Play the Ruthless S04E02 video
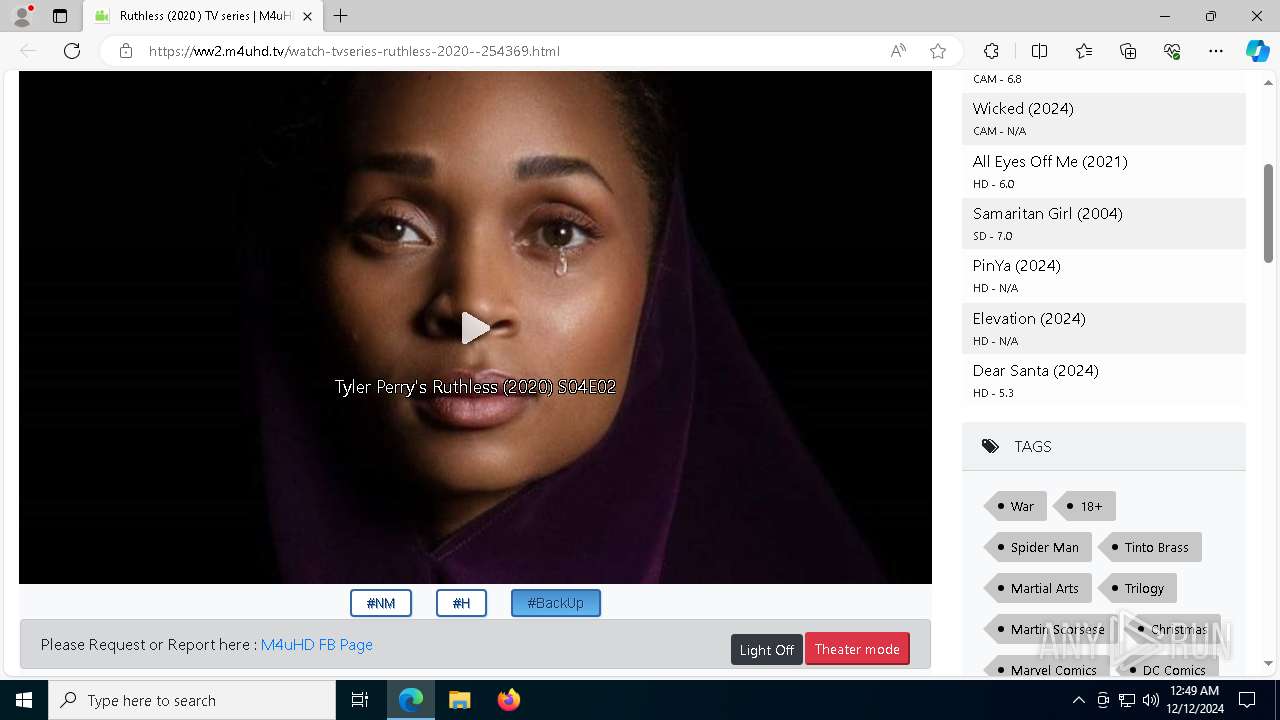Viewport: 1280px width, 720px height. 475,328
